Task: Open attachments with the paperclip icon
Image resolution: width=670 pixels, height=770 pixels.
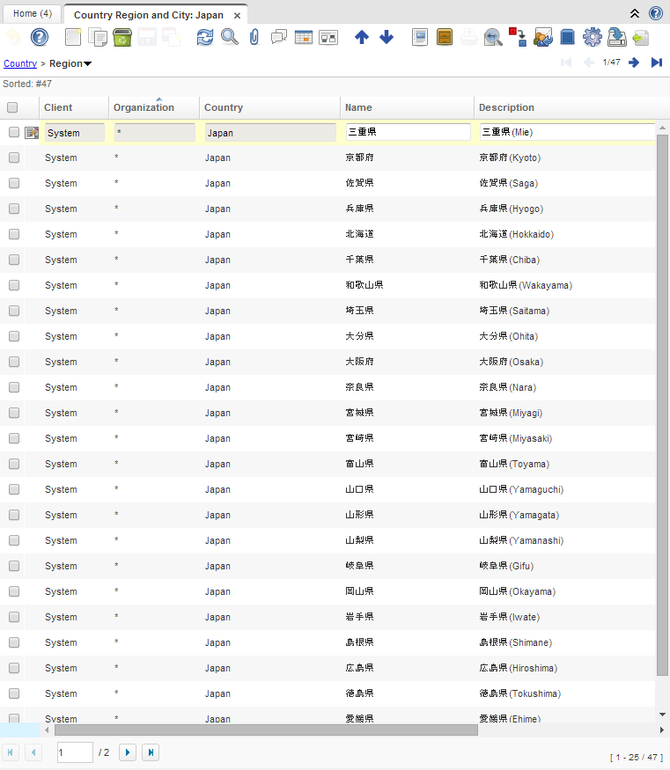Action: (254, 37)
